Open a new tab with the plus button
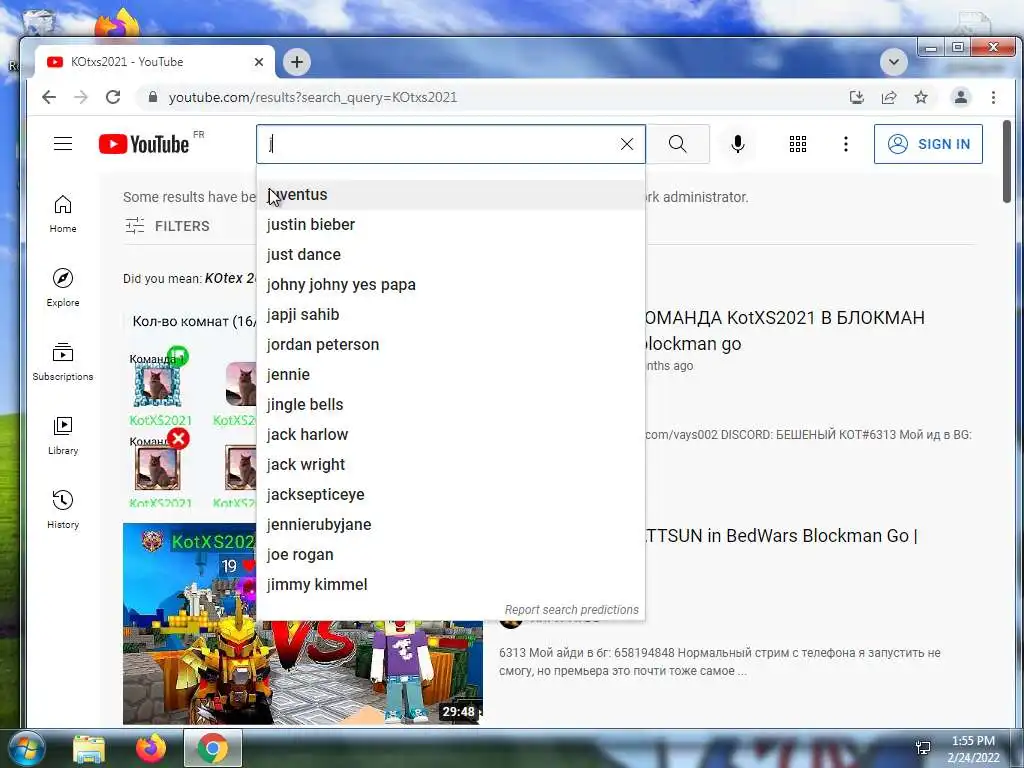Viewport: 1024px width, 768px height. 297,62
